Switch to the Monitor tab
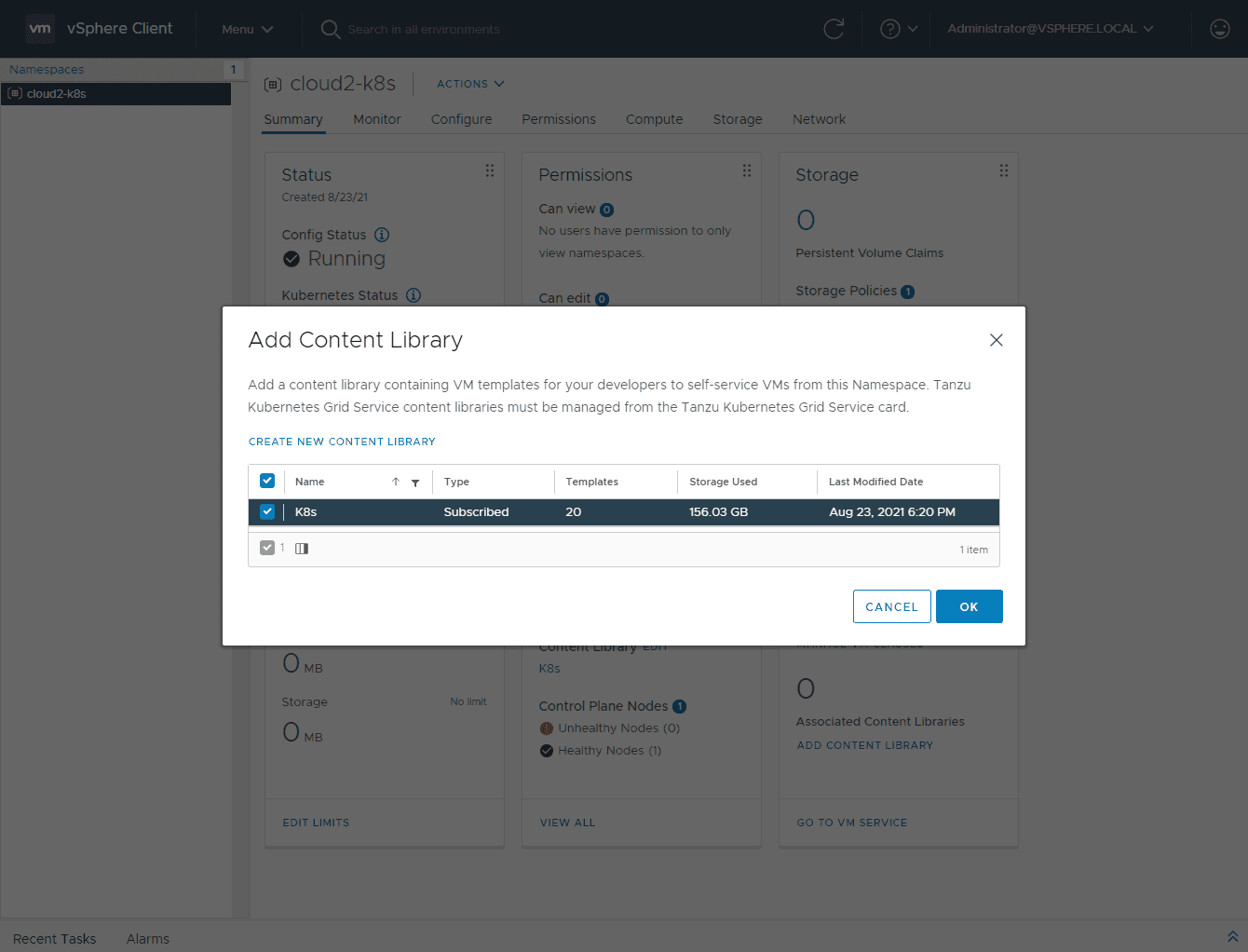Screen dimensions: 1248x952 [377, 119]
